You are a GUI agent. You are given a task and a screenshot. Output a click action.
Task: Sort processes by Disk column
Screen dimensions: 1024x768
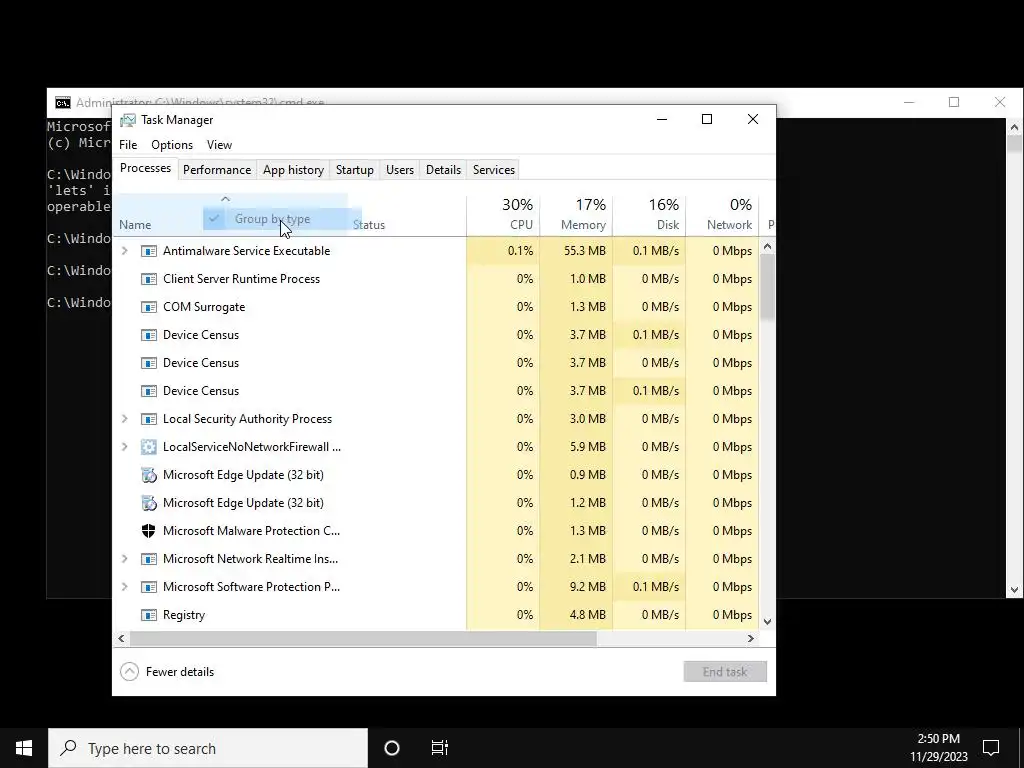click(650, 215)
